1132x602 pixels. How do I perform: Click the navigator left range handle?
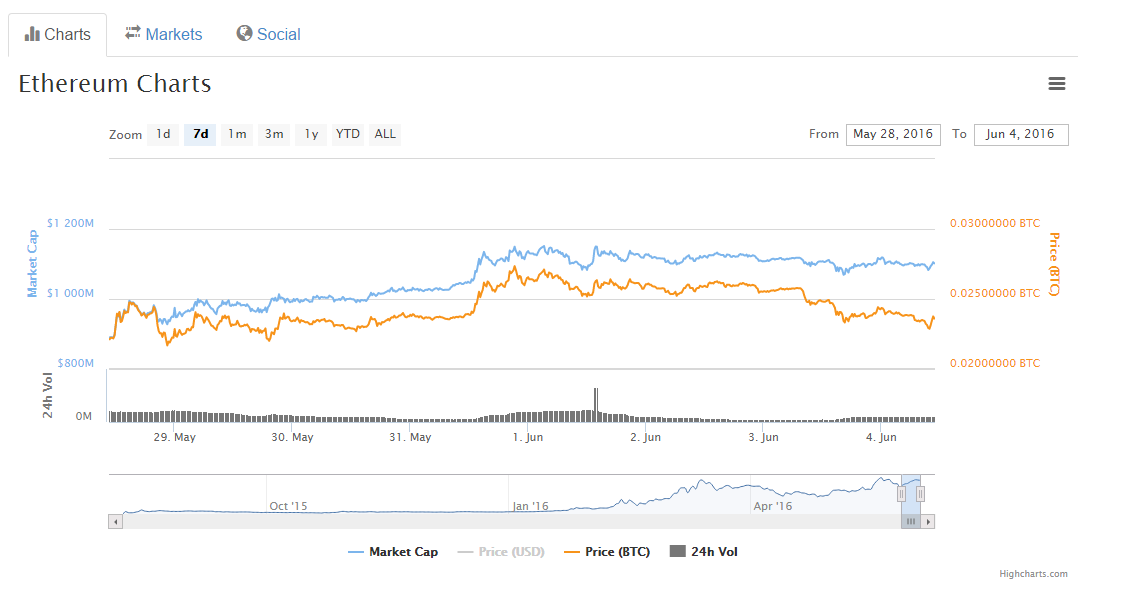point(901,493)
